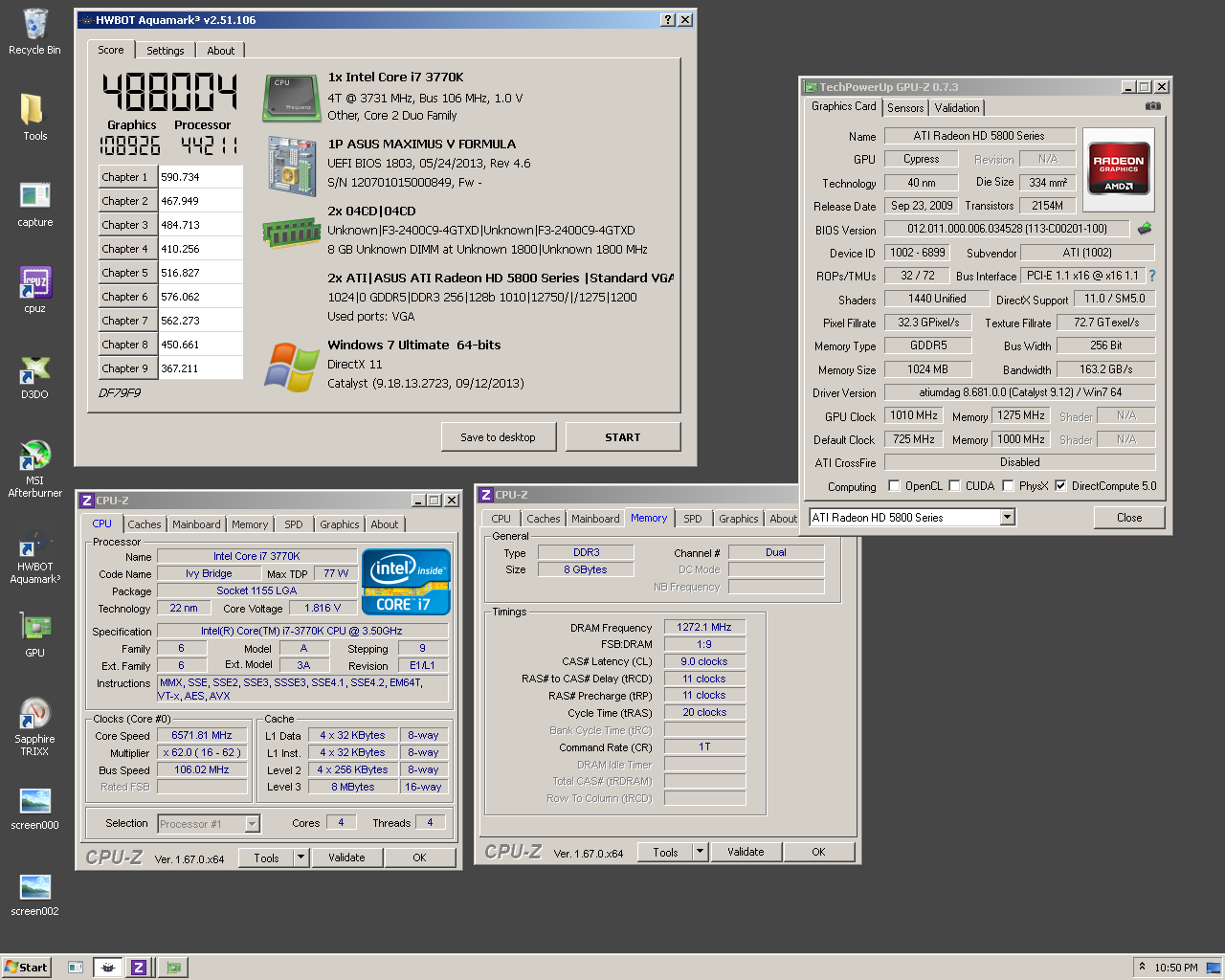Click the Save to desktop button

point(498,437)
